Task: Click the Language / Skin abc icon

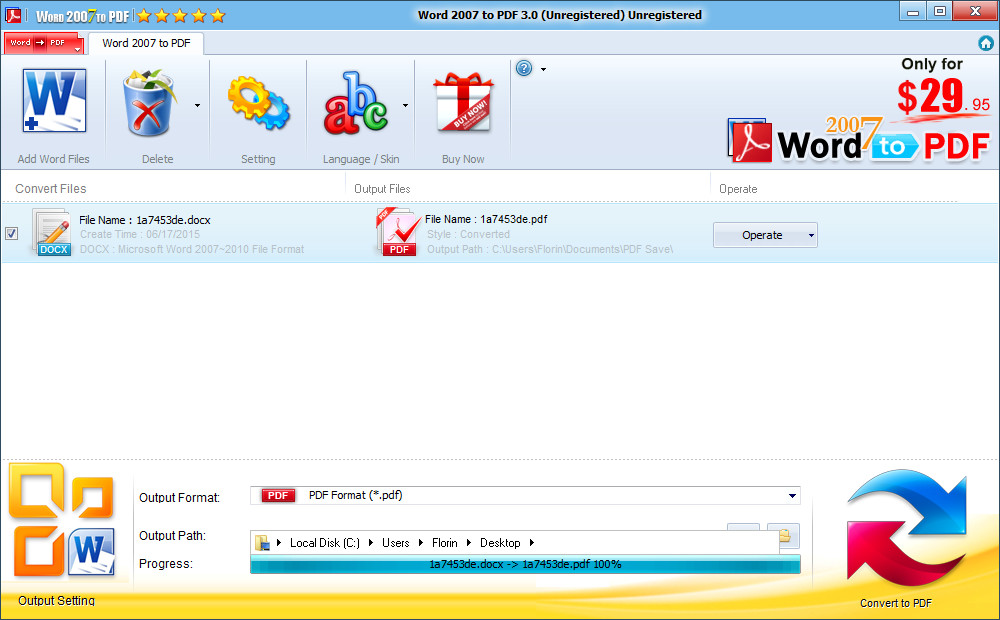Action: pos(355,100)
